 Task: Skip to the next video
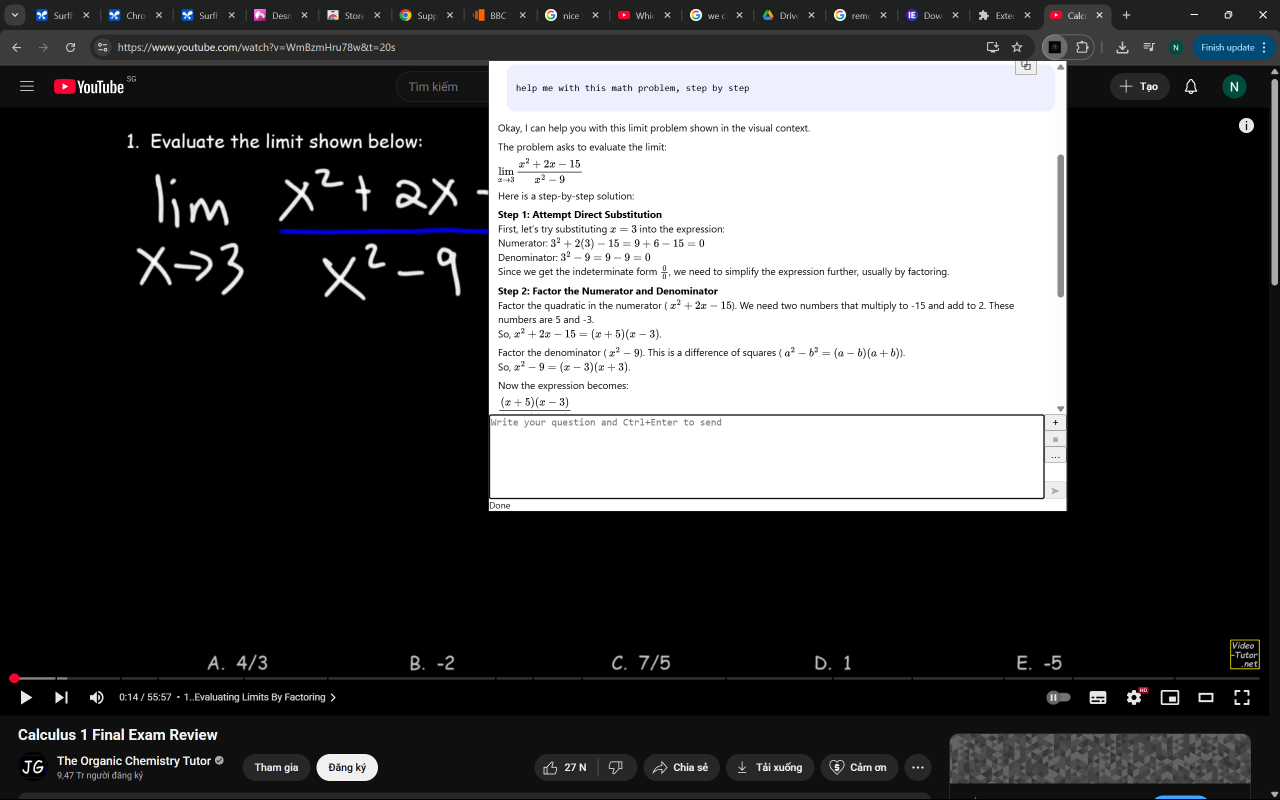coord(61,697)
